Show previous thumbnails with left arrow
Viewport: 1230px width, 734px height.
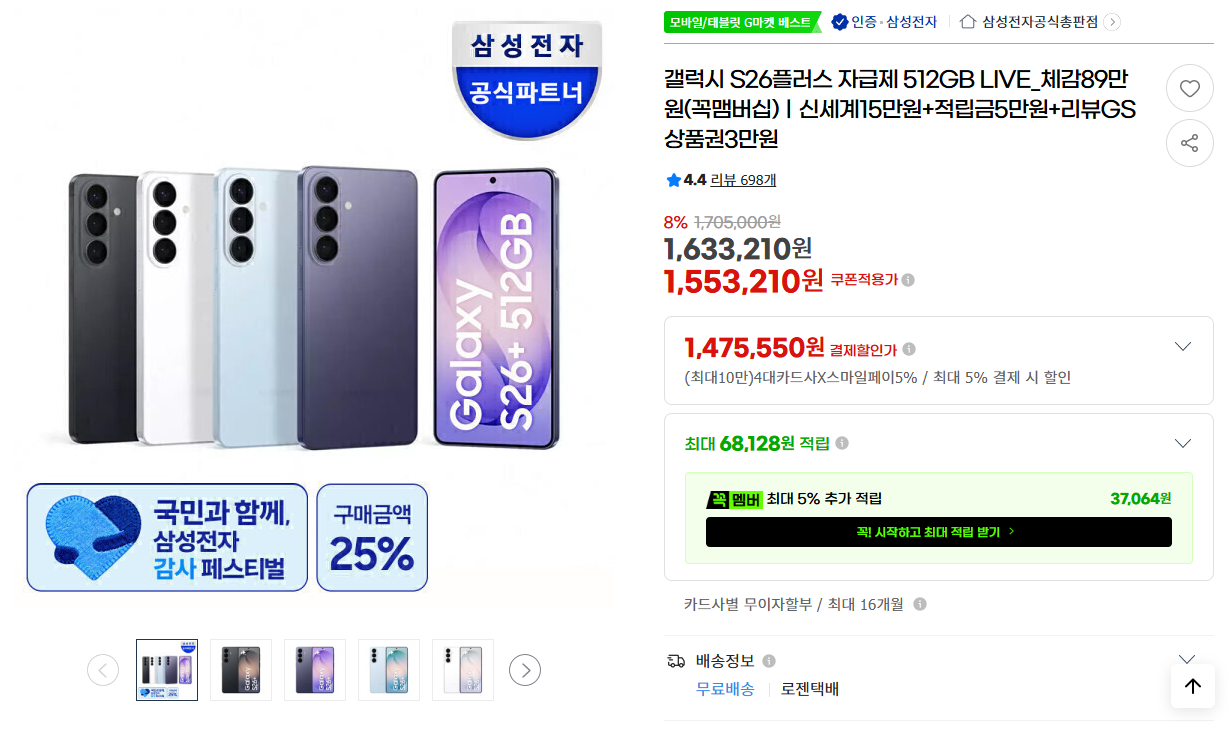(103, 670)
